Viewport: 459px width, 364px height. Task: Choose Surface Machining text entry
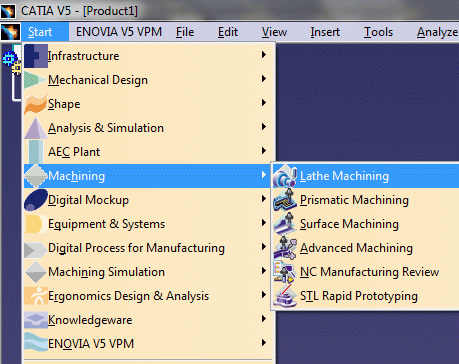349,224
